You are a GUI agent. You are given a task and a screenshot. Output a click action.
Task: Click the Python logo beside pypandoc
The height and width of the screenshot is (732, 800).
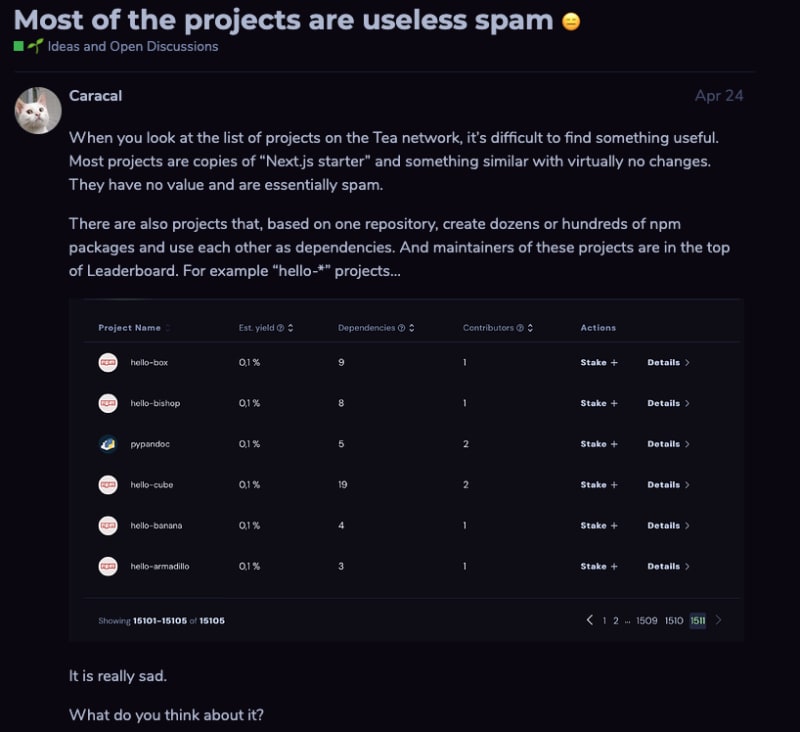[107, 443]
